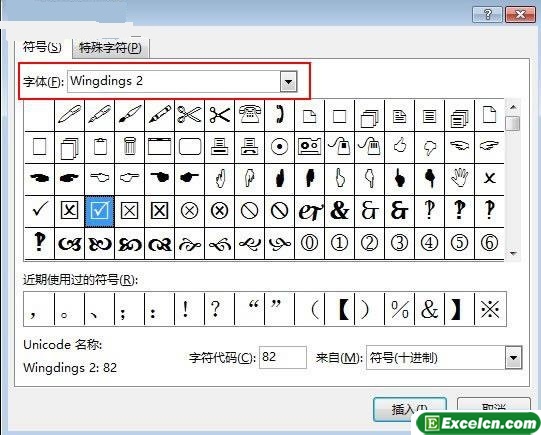Click the 插入 insert button

[x=410, y=409]
